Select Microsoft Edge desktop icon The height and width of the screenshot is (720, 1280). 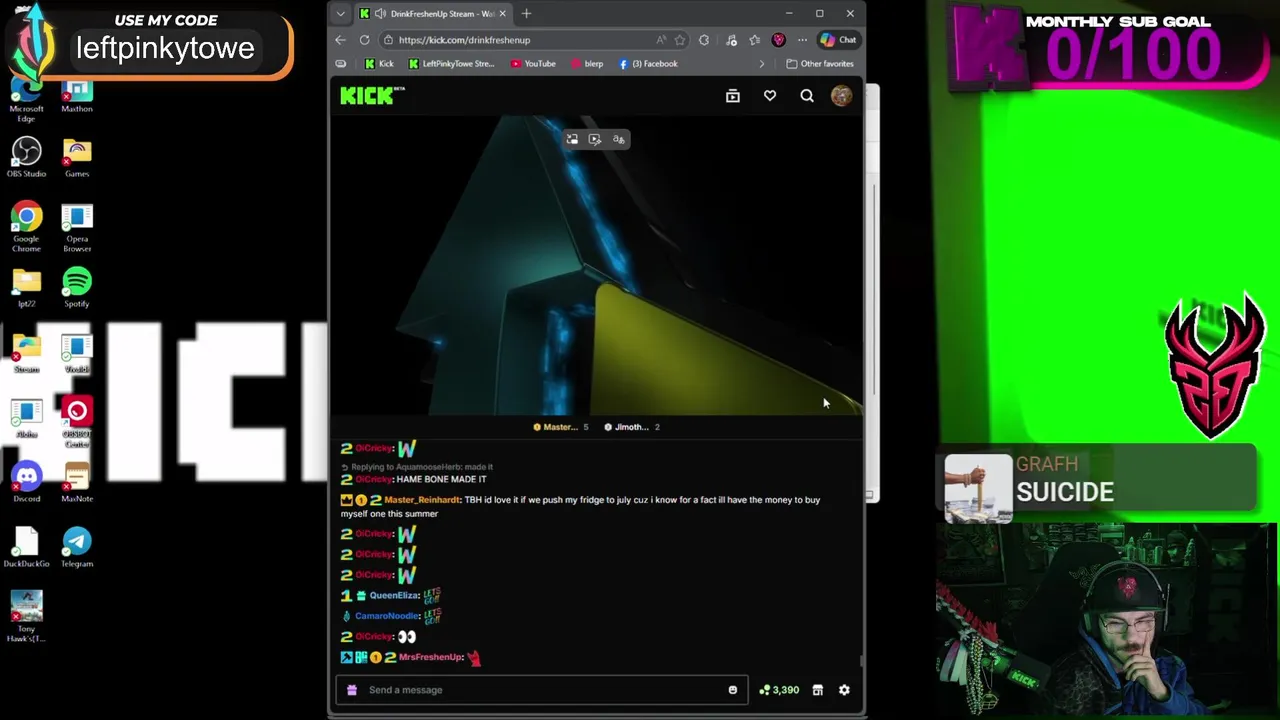(x=27, y=100)
